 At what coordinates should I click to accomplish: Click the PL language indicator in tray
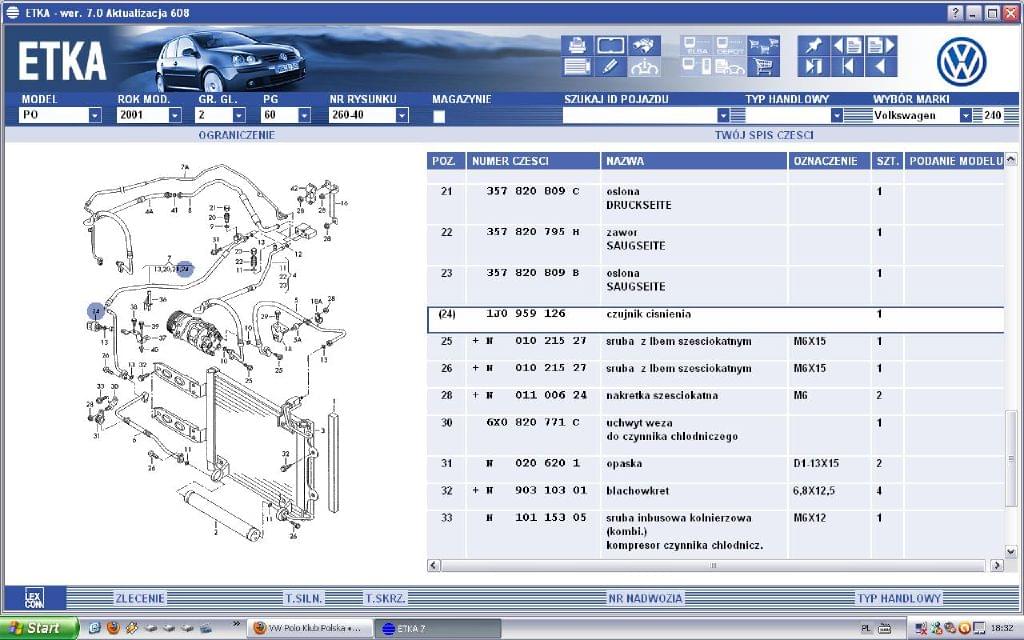point(866,629)
